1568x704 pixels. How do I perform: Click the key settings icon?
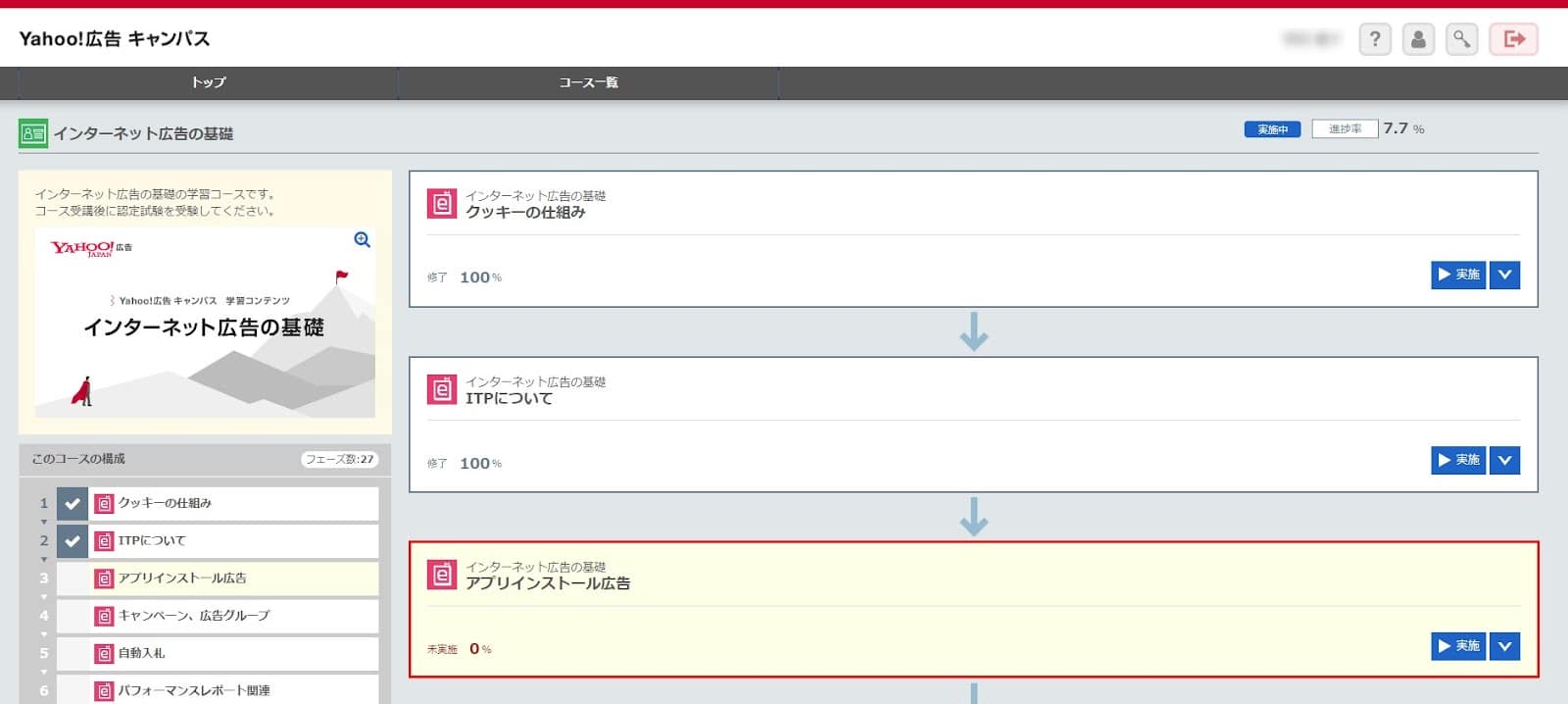click(x=1461, y=39)
